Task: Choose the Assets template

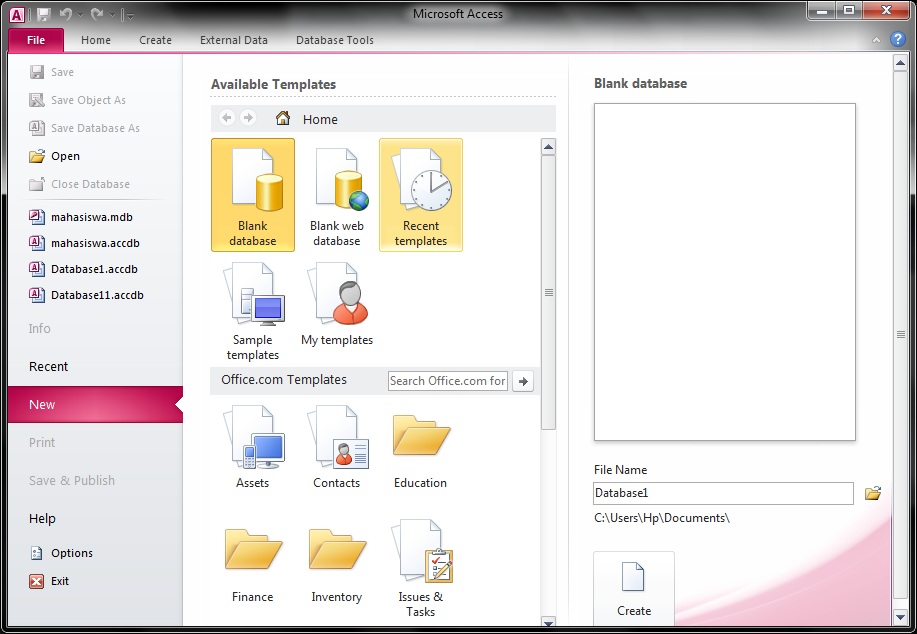Action: 253,447
